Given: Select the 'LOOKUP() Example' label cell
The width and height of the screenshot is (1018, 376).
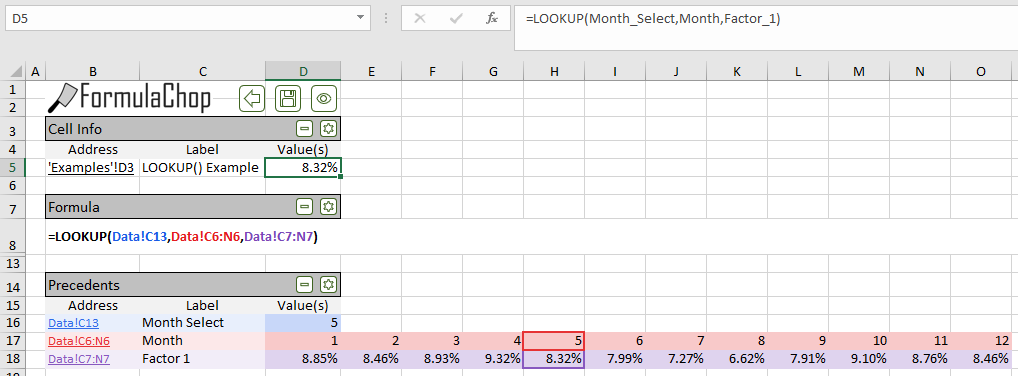Looking at the screenshot, I should (x=203, y=168).
